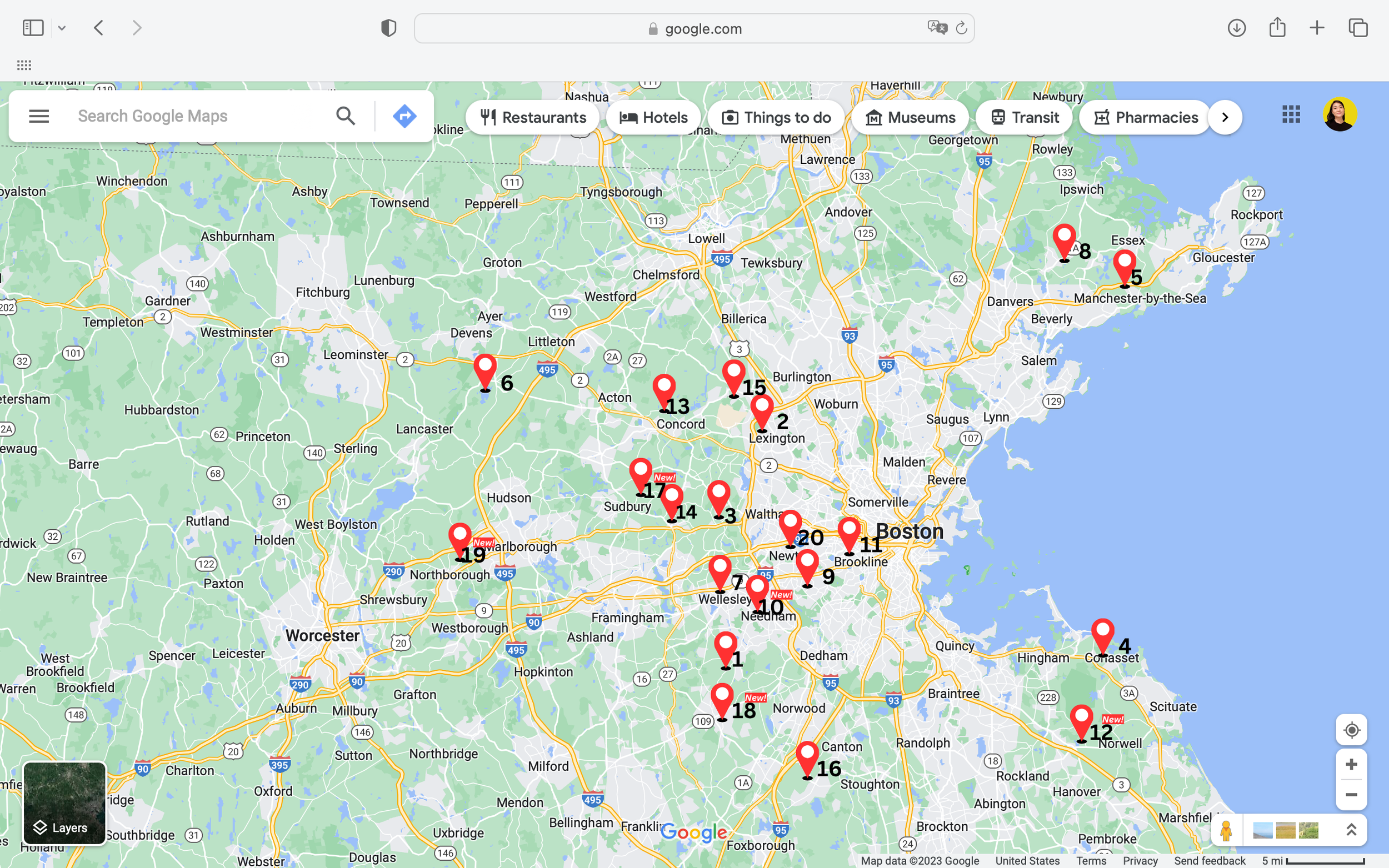Click red map pin number 9
Screen dimensions: 1389x868
[807, 568]
